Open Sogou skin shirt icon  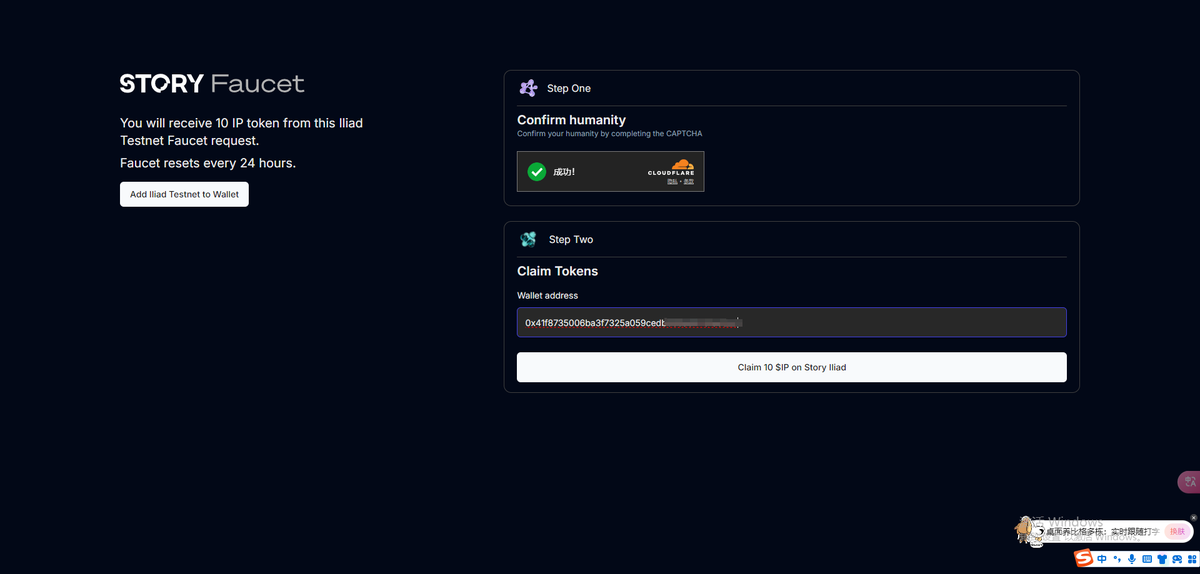tap(1162, 559)
